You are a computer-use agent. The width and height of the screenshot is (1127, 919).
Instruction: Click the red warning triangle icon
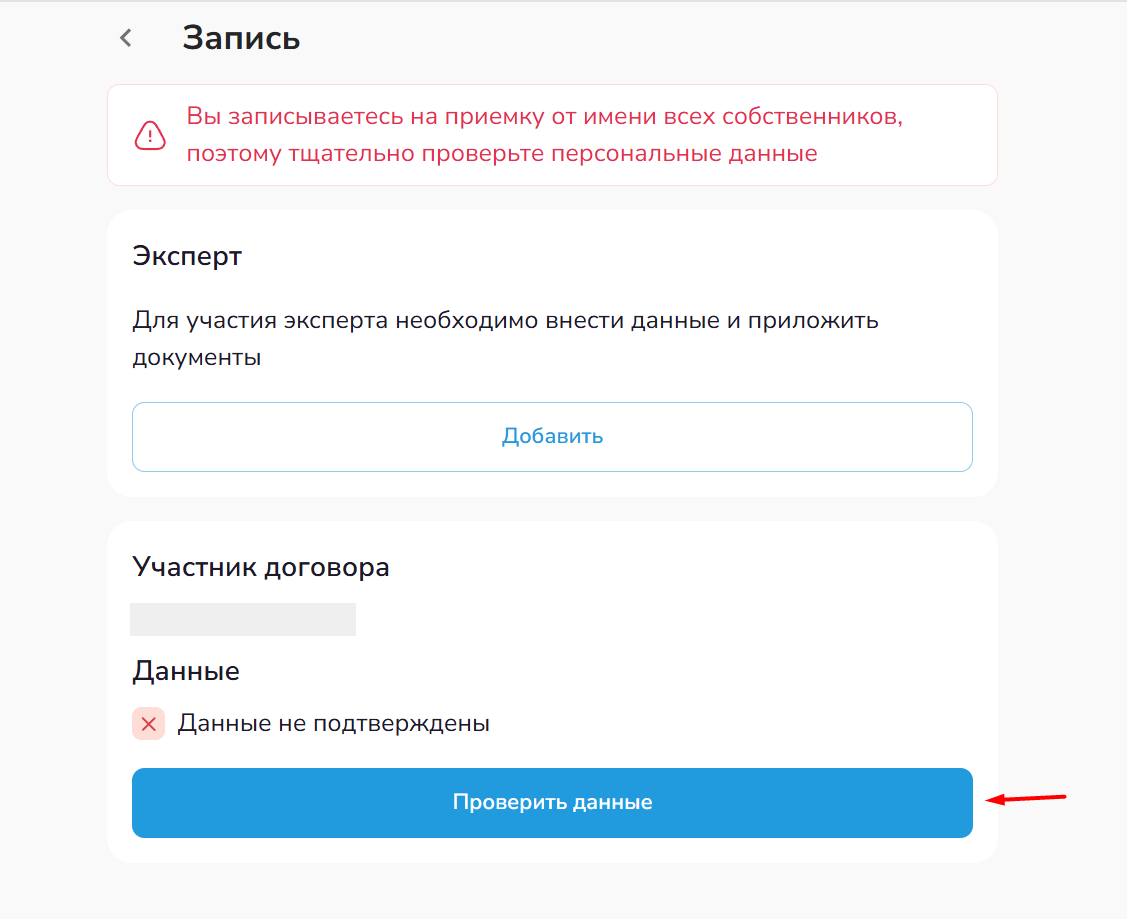pos(150,134)
